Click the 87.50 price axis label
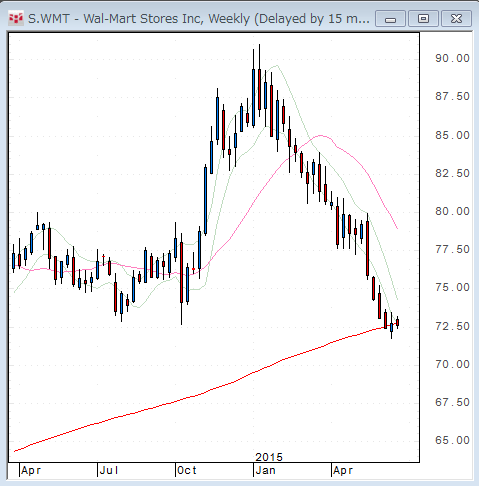 (452, 96)
